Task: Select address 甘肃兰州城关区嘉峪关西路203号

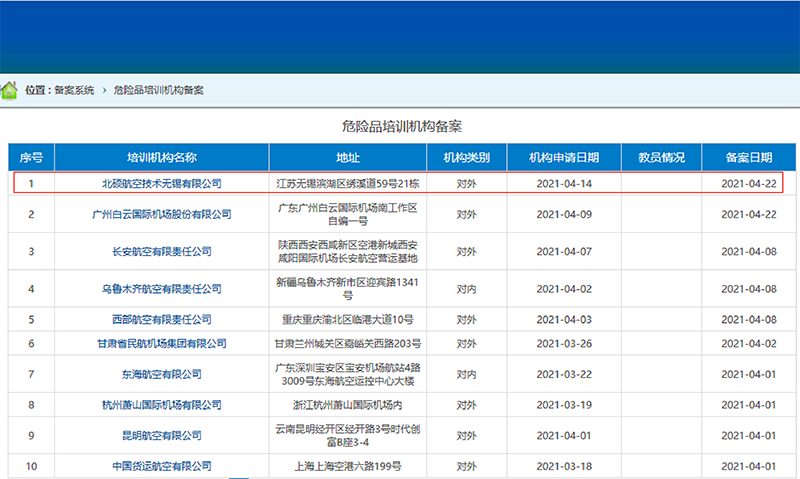Action: (x=348, y=343)
